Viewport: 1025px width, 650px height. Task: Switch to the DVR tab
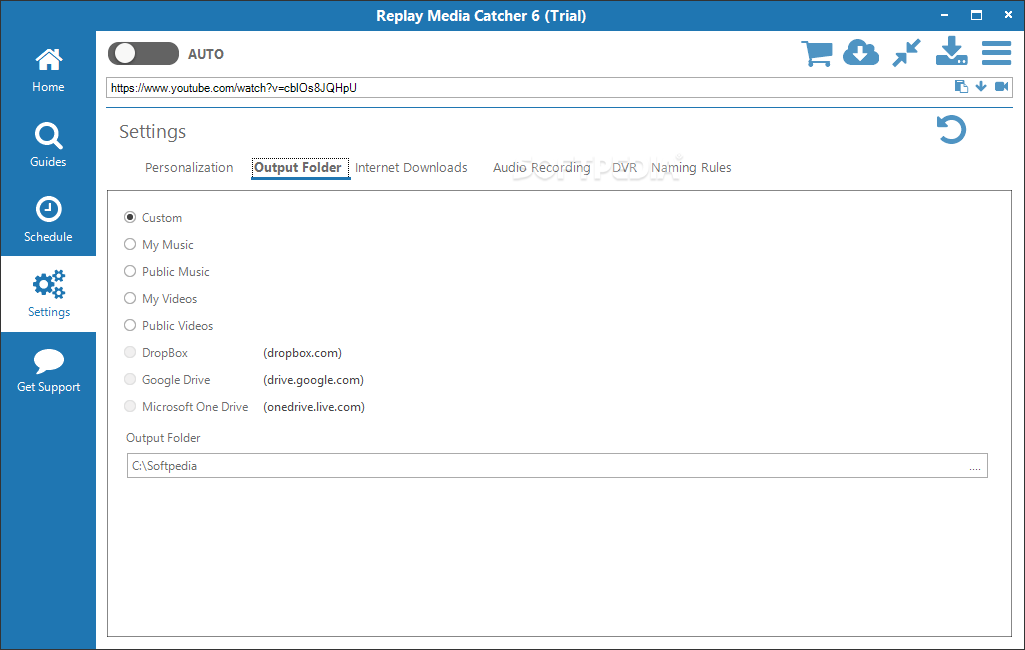point(624,167)
